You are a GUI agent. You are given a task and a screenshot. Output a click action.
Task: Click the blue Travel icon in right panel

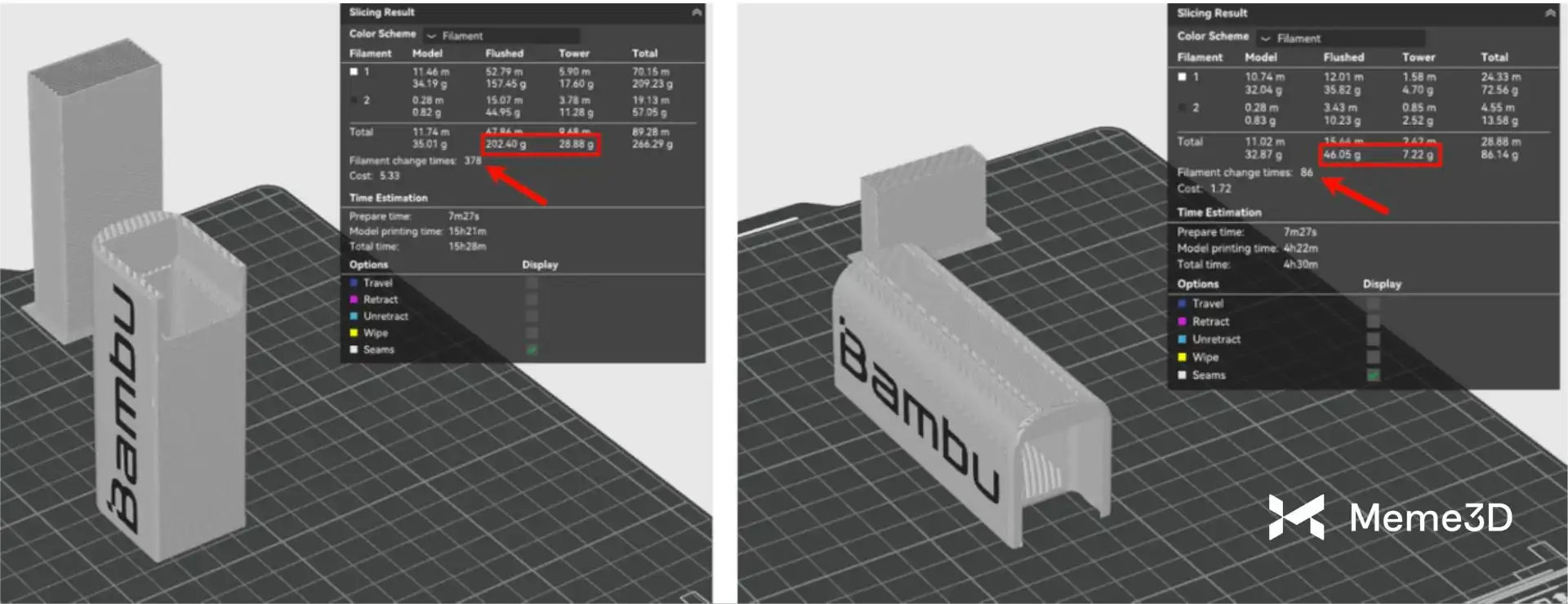click(1182, 304)
